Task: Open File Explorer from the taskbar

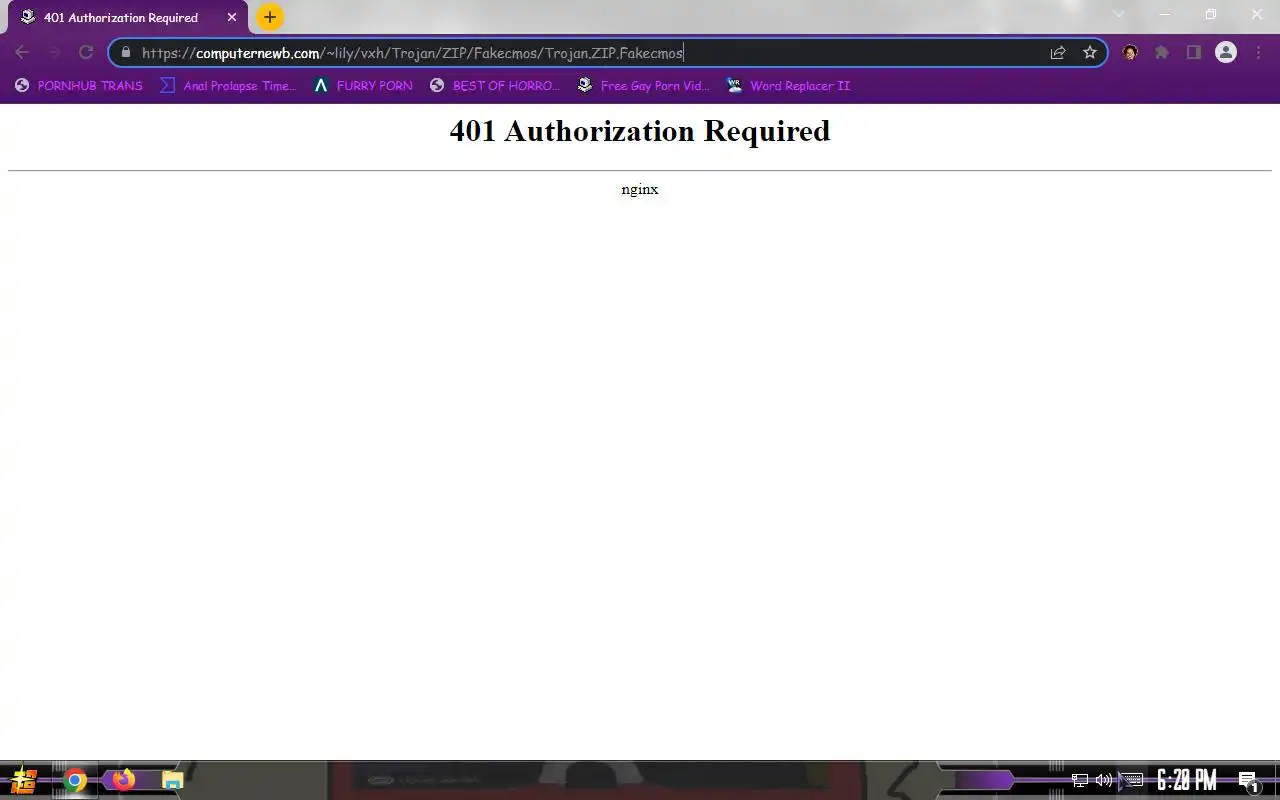Action: (x=172, y=781)
